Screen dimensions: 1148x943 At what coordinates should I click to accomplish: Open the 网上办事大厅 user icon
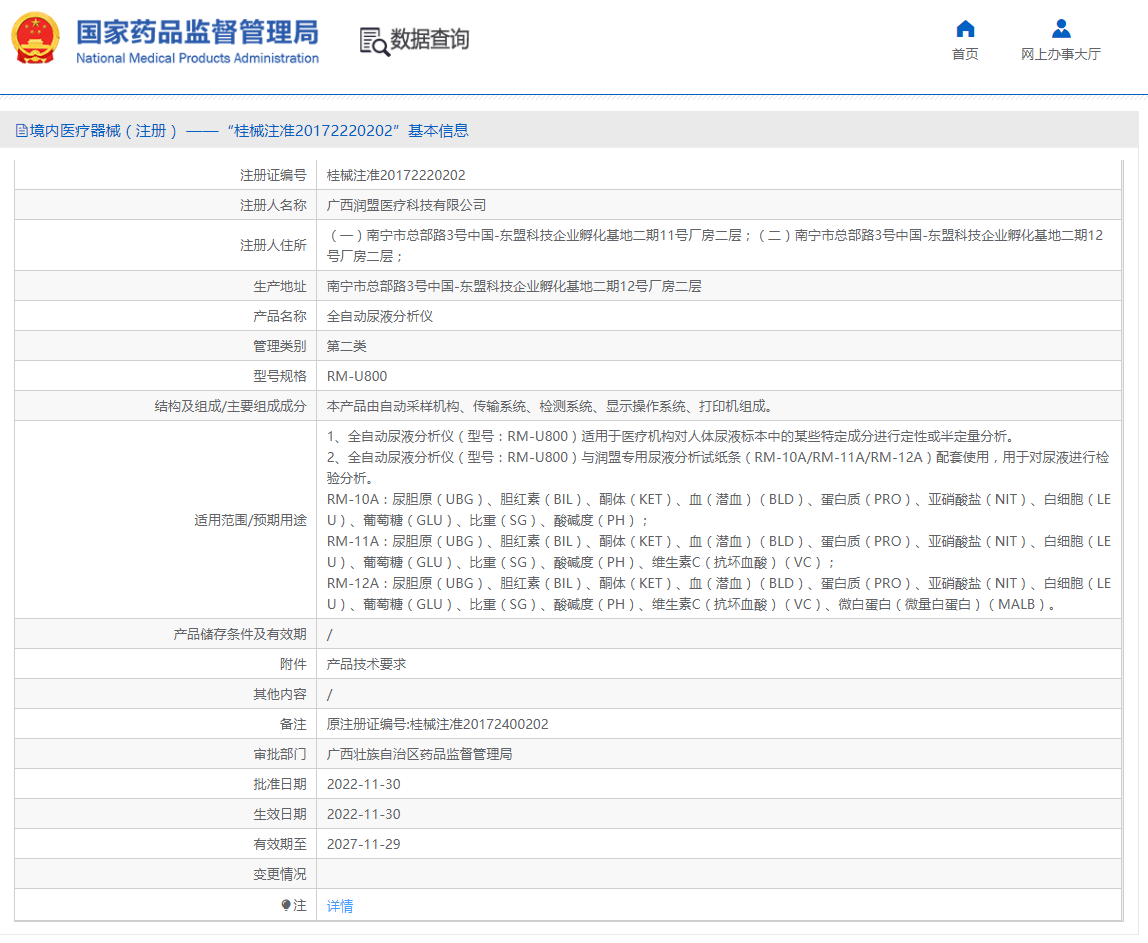(x=1061, y=29)
